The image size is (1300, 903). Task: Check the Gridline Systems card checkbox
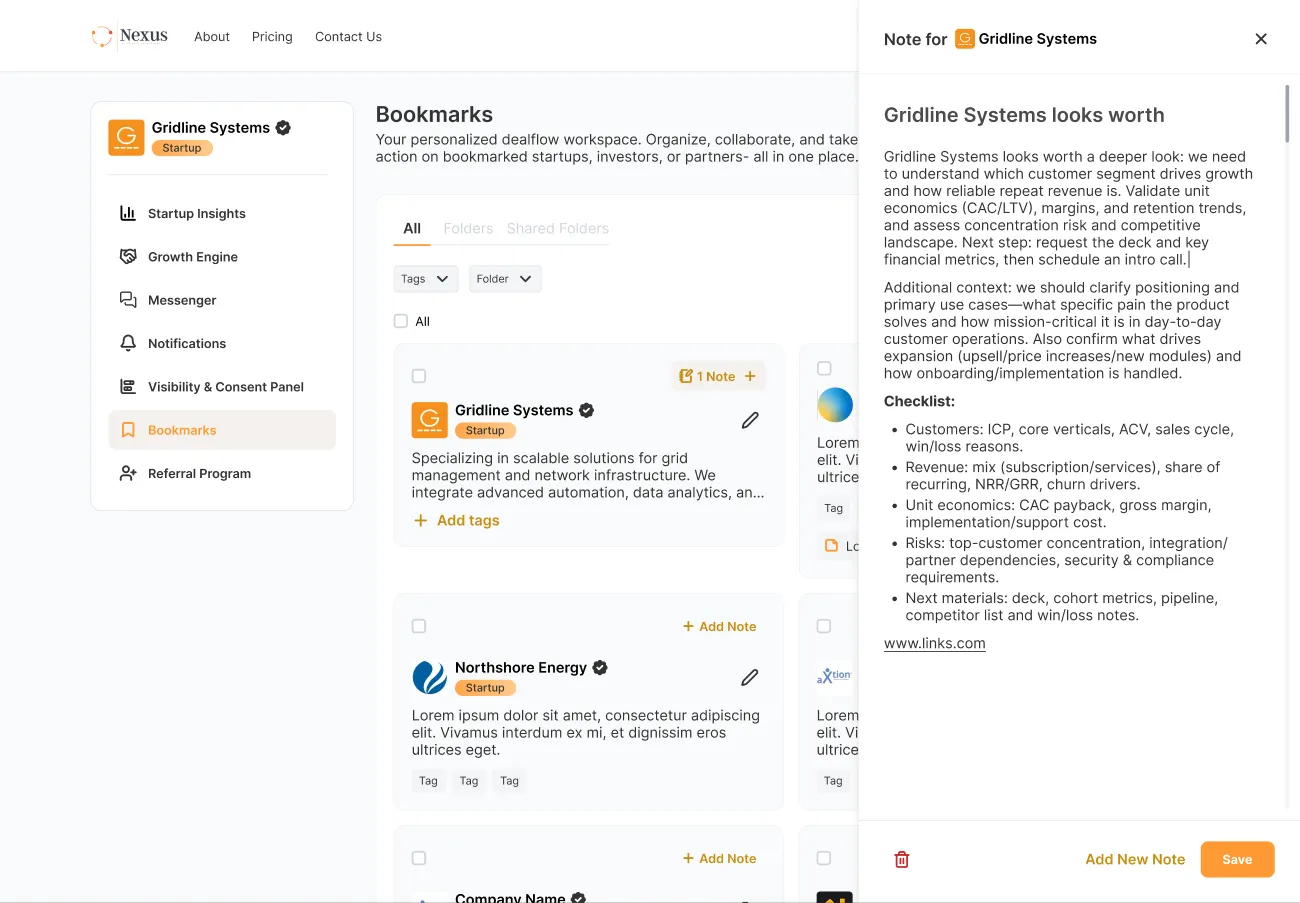(419, 376)
